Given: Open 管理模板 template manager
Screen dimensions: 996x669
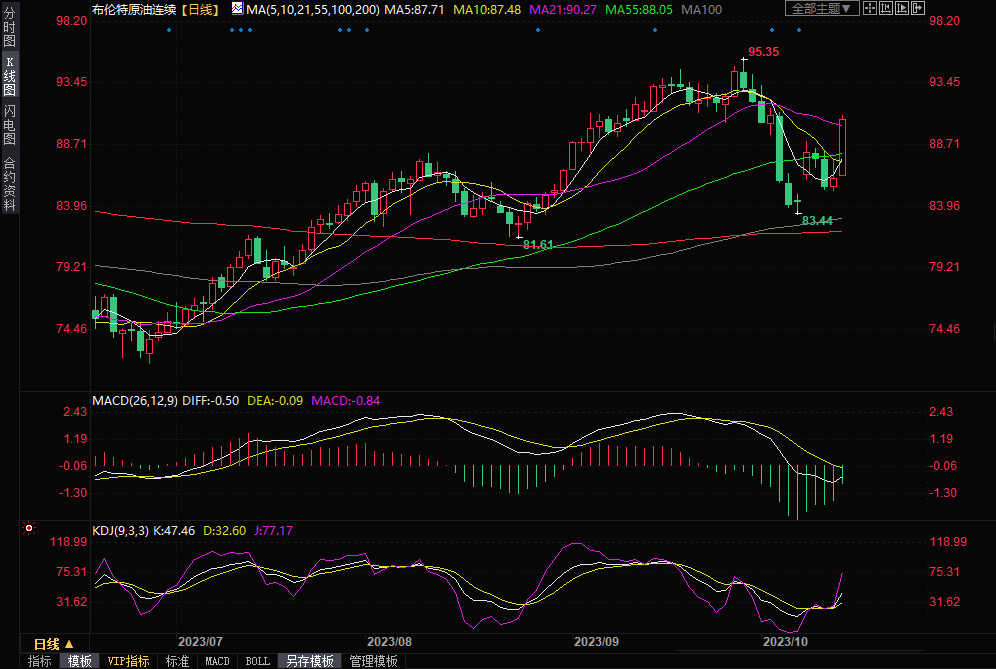Looking at the screenshot, I should [x=373, y=661].
